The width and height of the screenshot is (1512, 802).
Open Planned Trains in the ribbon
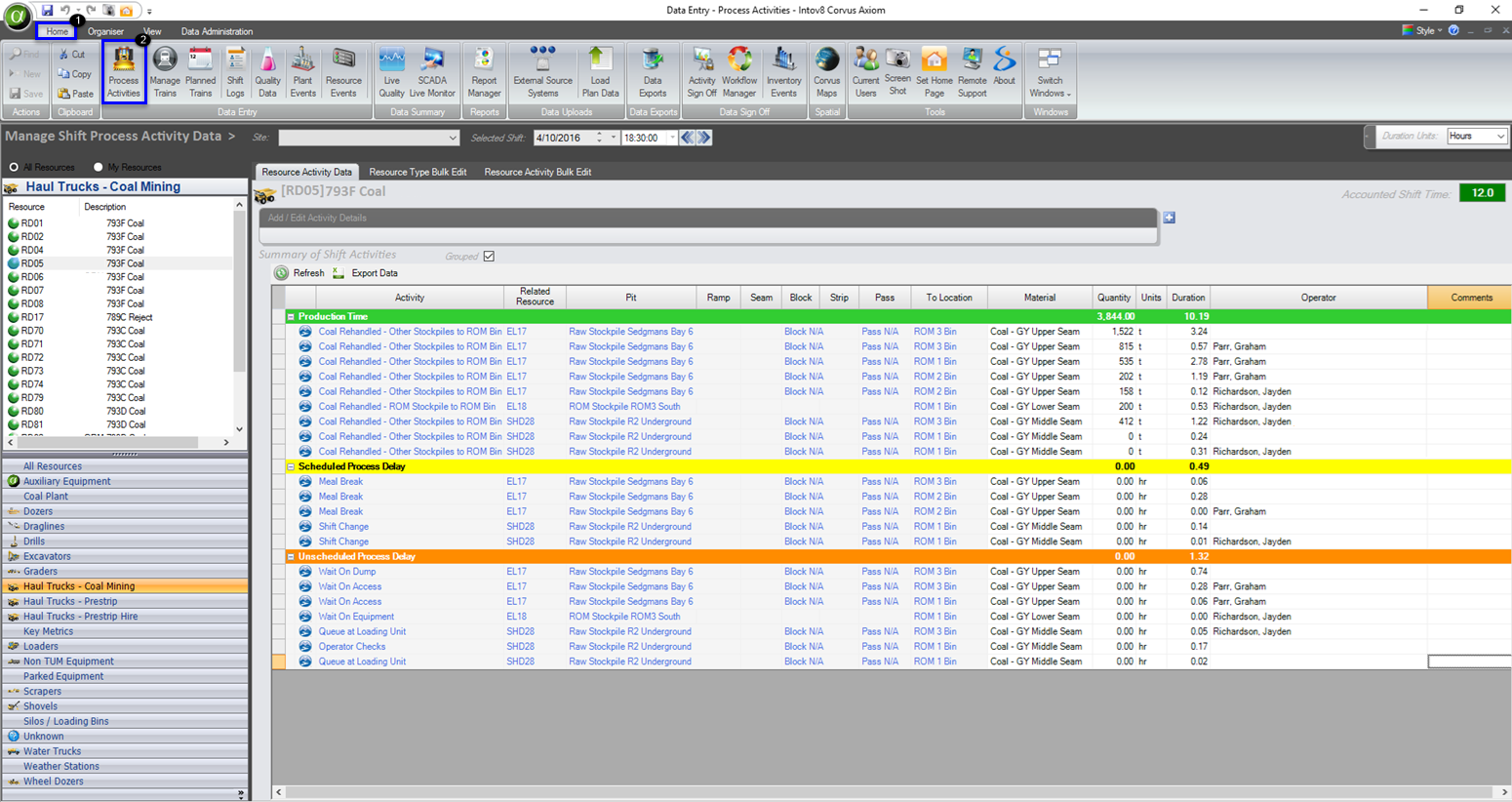pyautogui.click(x=201, y=72)
